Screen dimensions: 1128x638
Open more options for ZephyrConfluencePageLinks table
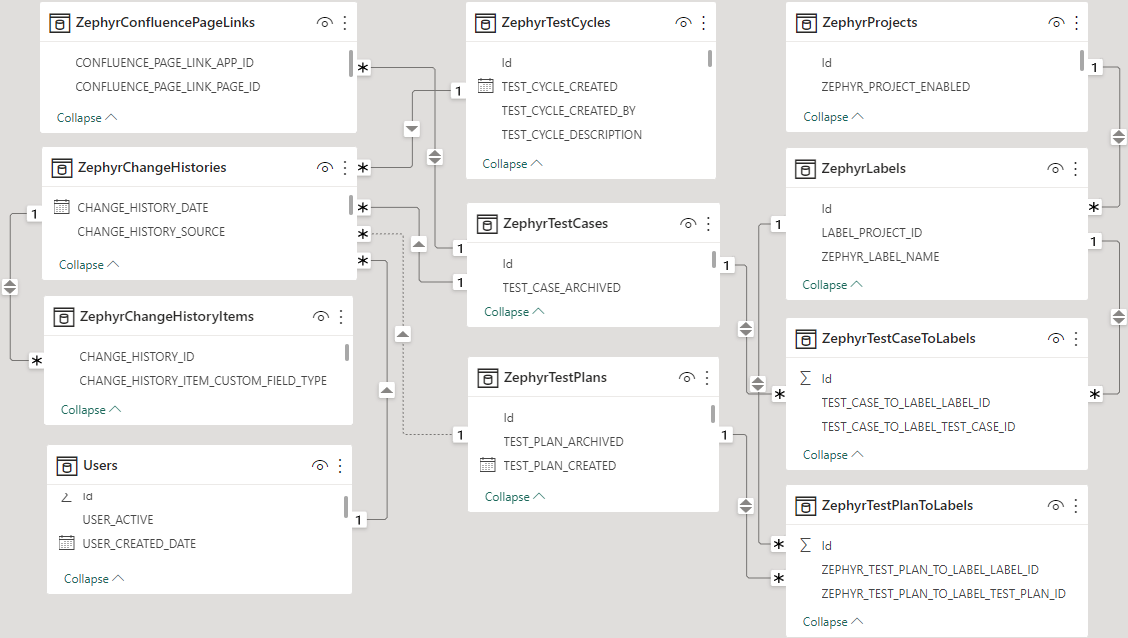(345, 22)
